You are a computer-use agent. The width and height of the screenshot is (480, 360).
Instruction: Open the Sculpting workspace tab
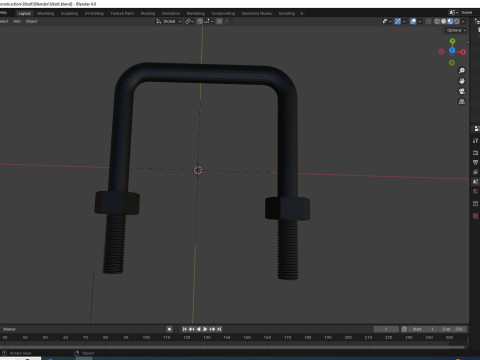[69, 13]
